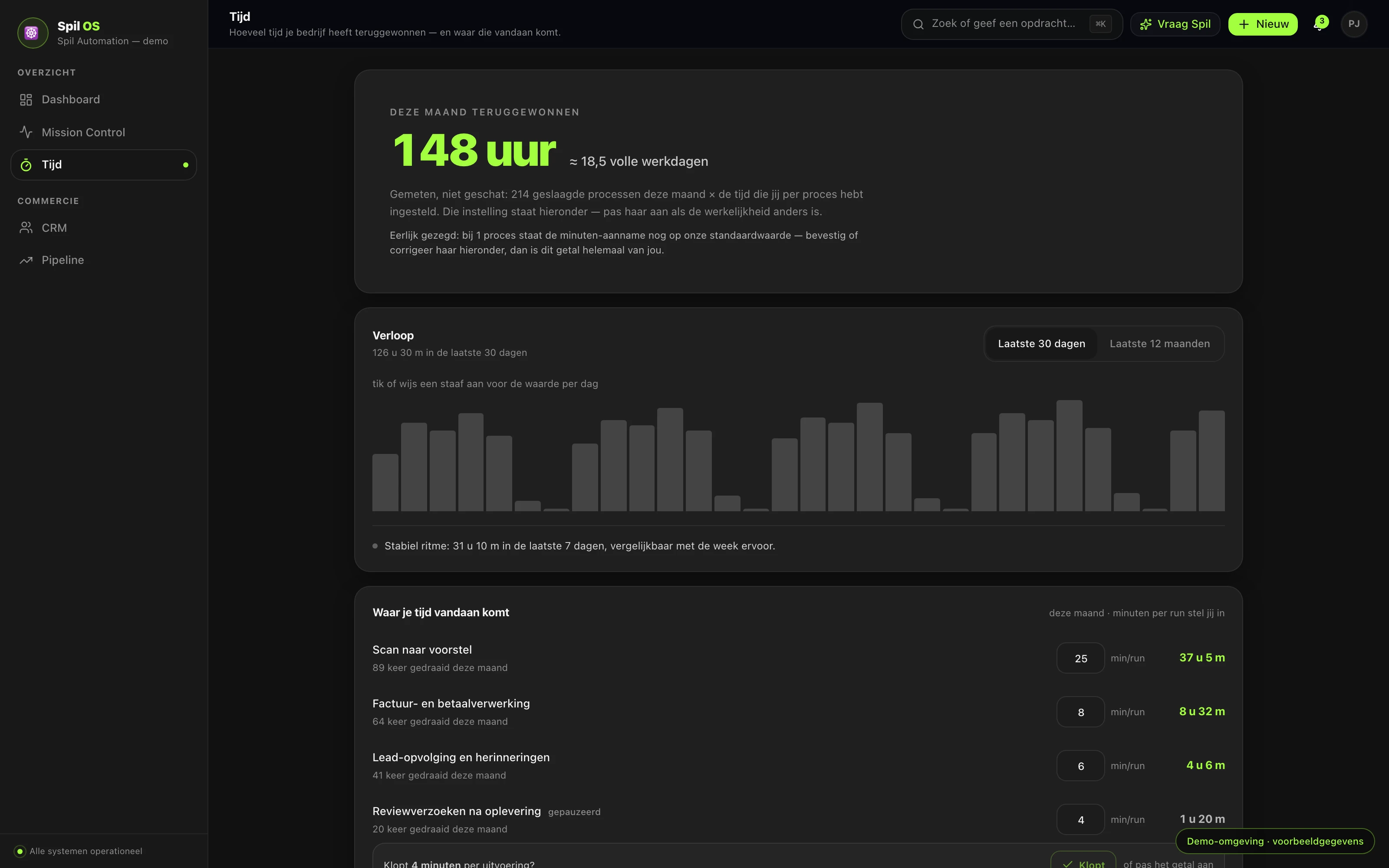
Task: Click the 'Scan naar voorstel' process row title
Action: [x=422, y=650]
